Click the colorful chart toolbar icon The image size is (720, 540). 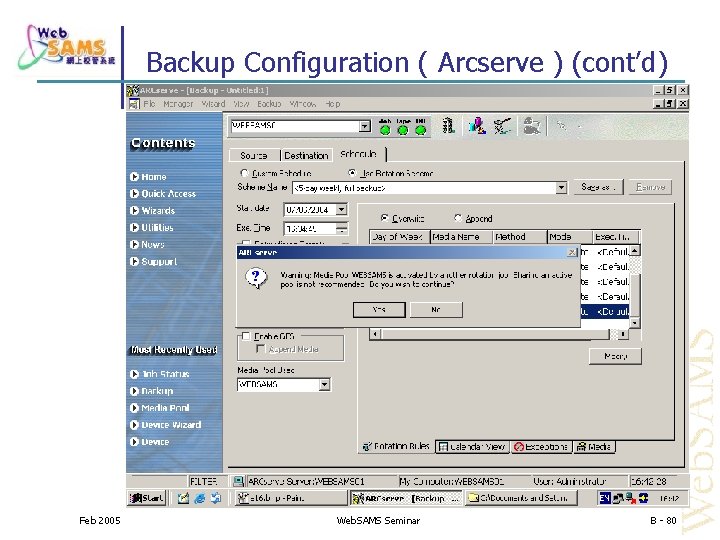click(x=477, y=125)
